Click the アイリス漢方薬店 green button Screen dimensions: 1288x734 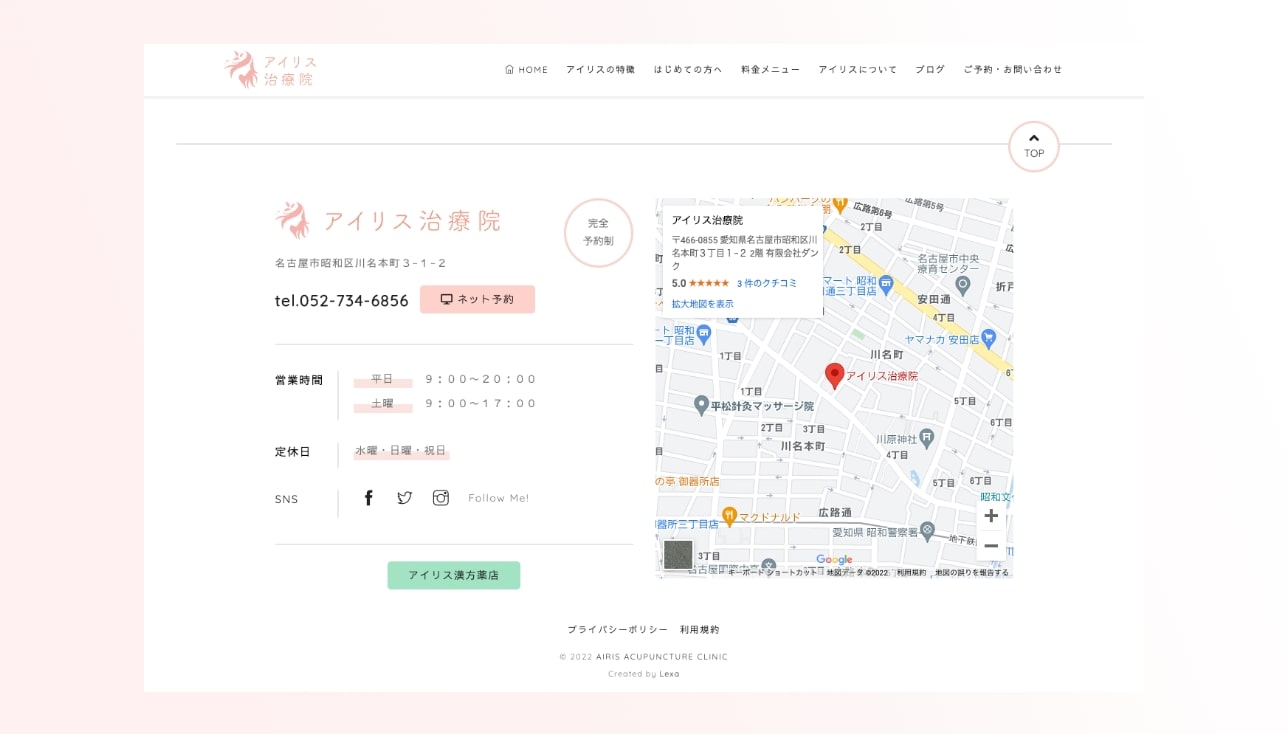click(453, 575)
